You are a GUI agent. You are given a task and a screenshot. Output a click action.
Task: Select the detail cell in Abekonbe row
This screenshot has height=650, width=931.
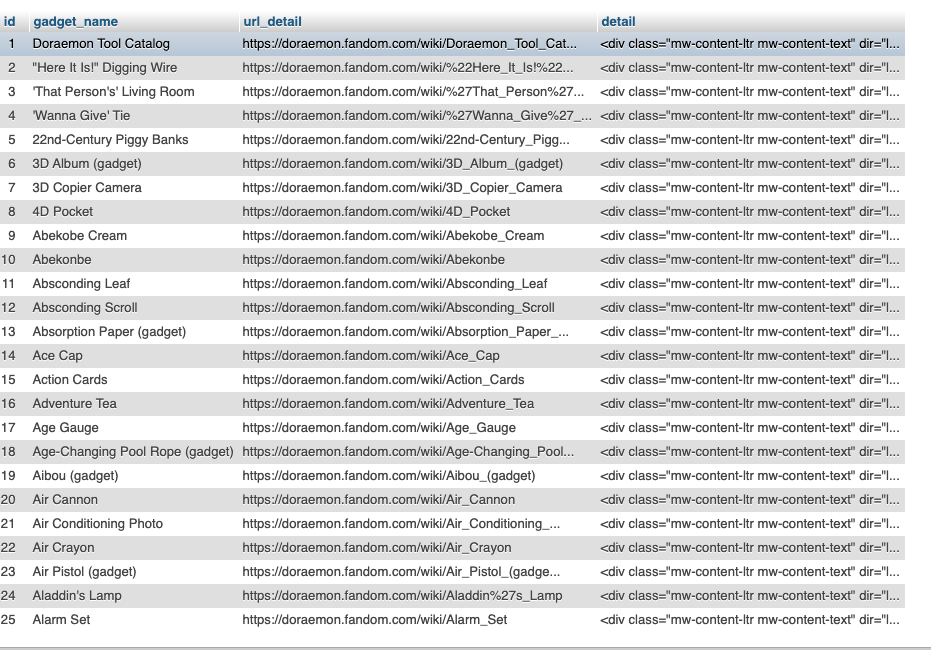coord(750,260)
